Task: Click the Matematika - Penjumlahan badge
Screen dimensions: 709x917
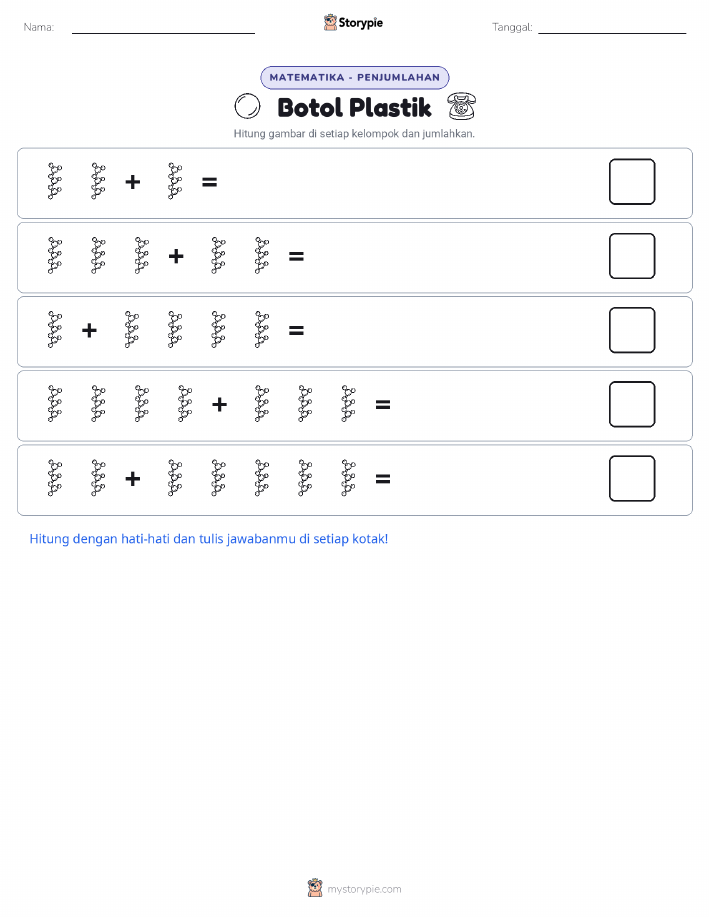Action: coord(354,77)
